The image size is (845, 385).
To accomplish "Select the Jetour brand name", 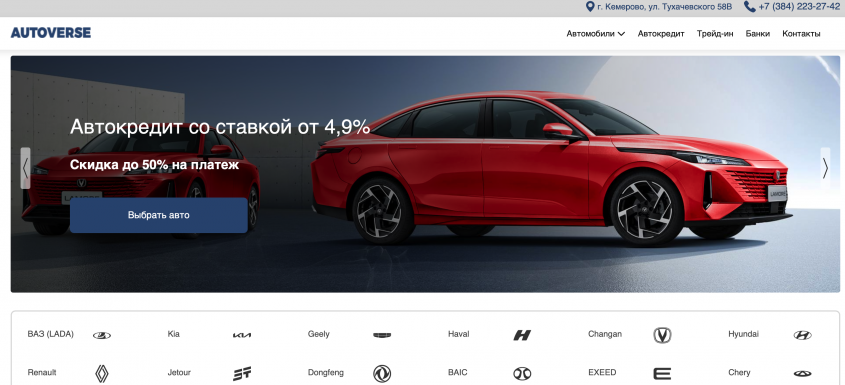I will pyautogui.click(x=179, y=373).
